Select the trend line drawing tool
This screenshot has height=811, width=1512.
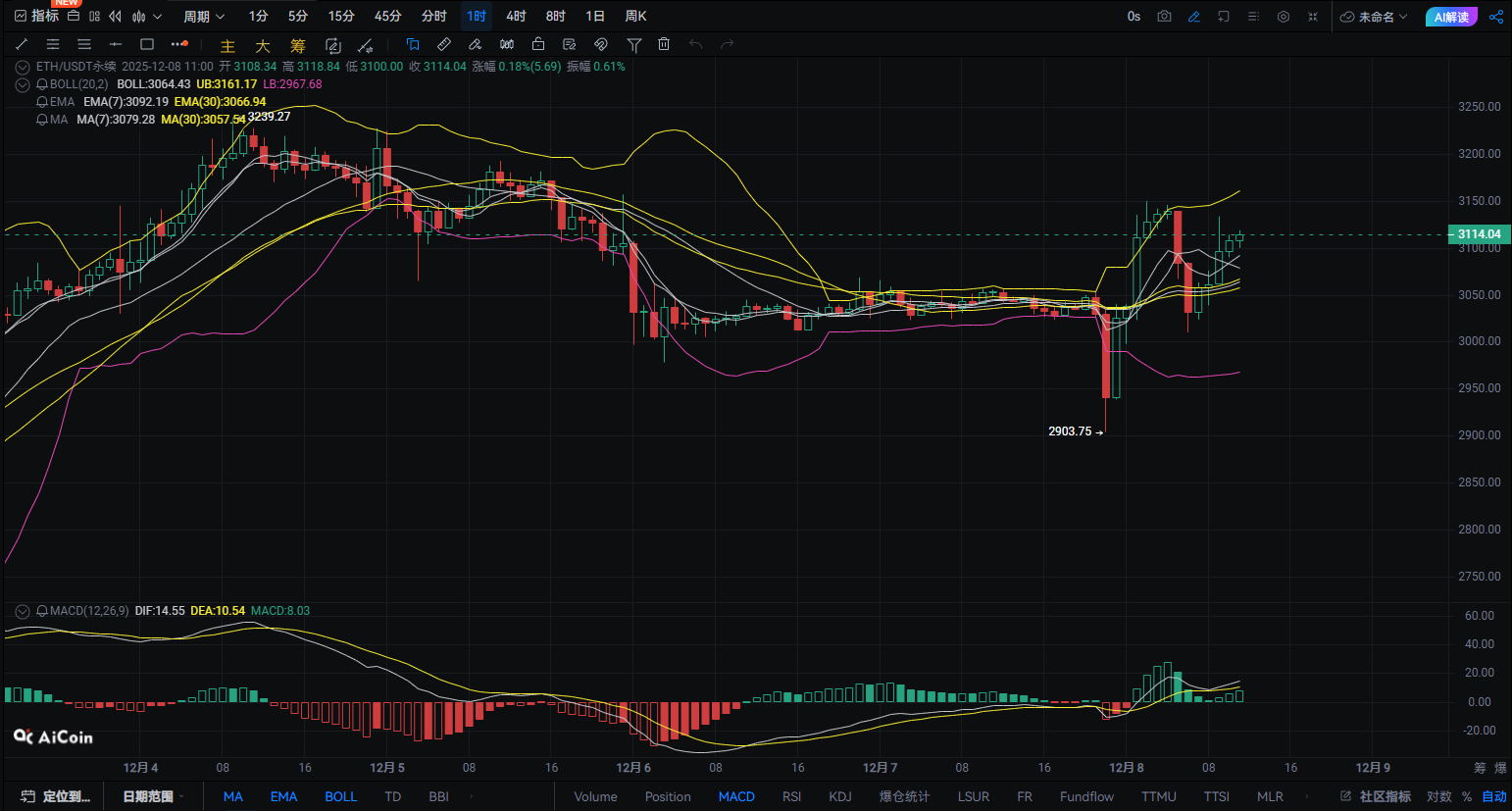click(22, 44)
